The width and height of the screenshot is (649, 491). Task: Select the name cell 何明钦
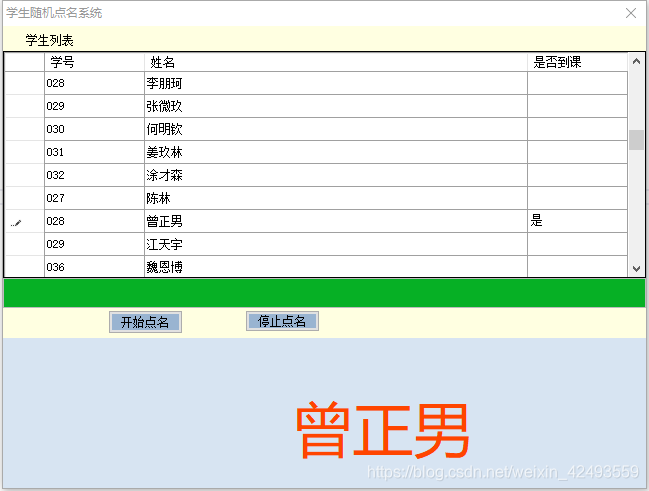tap(336, 129)
